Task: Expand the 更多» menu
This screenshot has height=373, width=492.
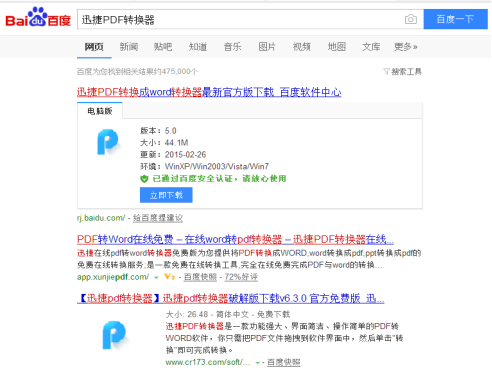Action: 406,47
